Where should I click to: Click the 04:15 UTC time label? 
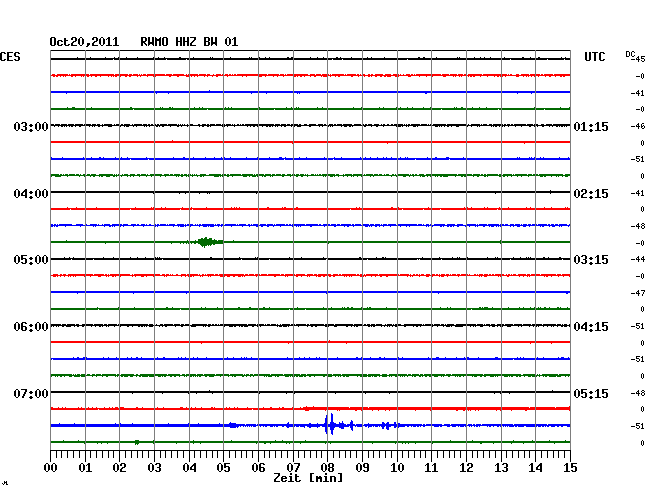coord(591,327)
